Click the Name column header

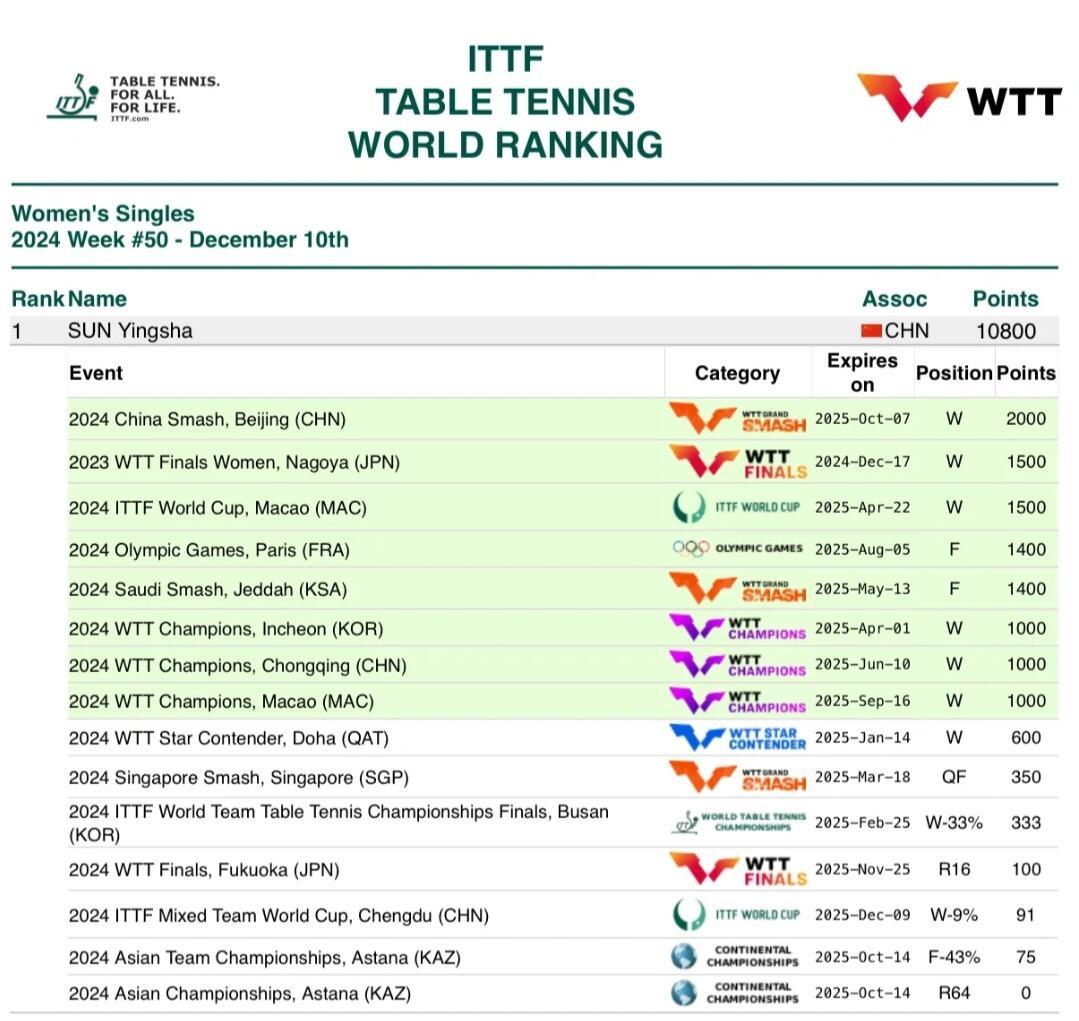(97, 299)
